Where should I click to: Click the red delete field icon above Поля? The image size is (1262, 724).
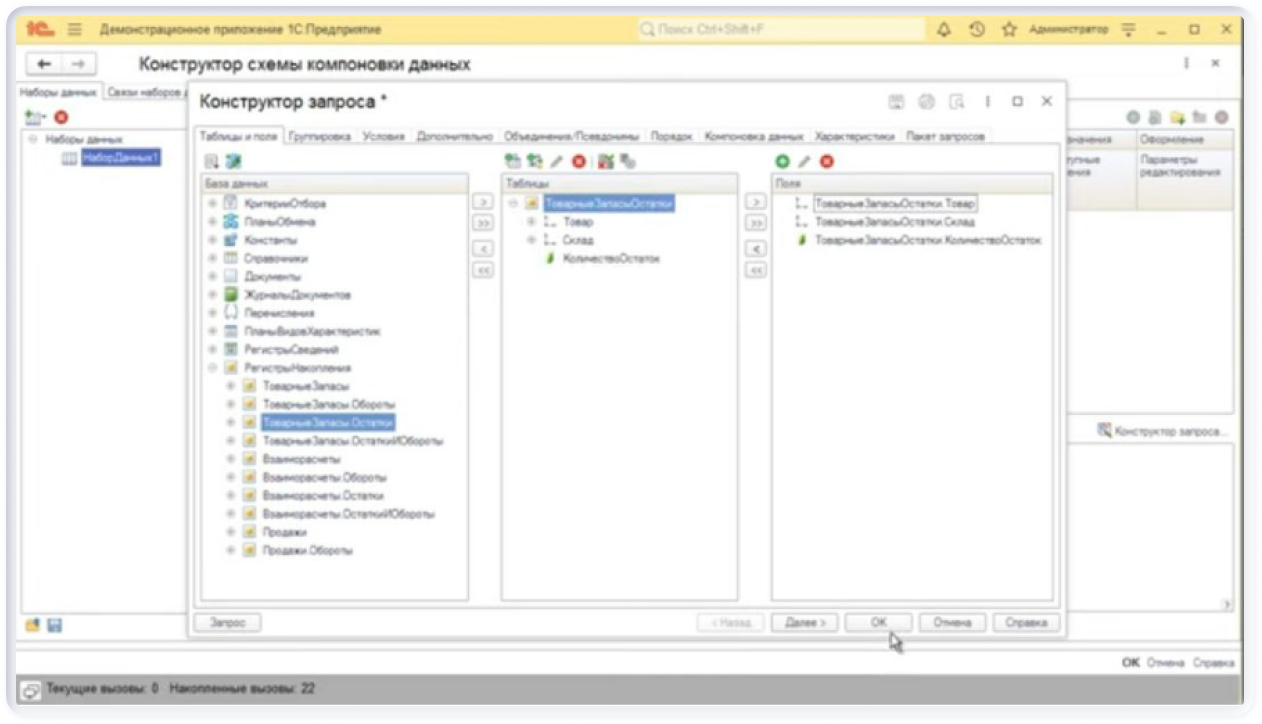(x=826, y=161)
